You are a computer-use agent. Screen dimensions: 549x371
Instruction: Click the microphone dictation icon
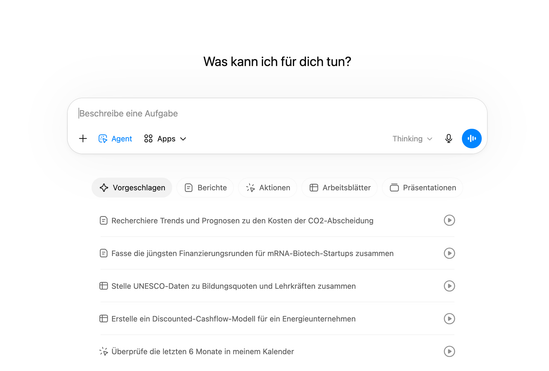click(449, 139)
